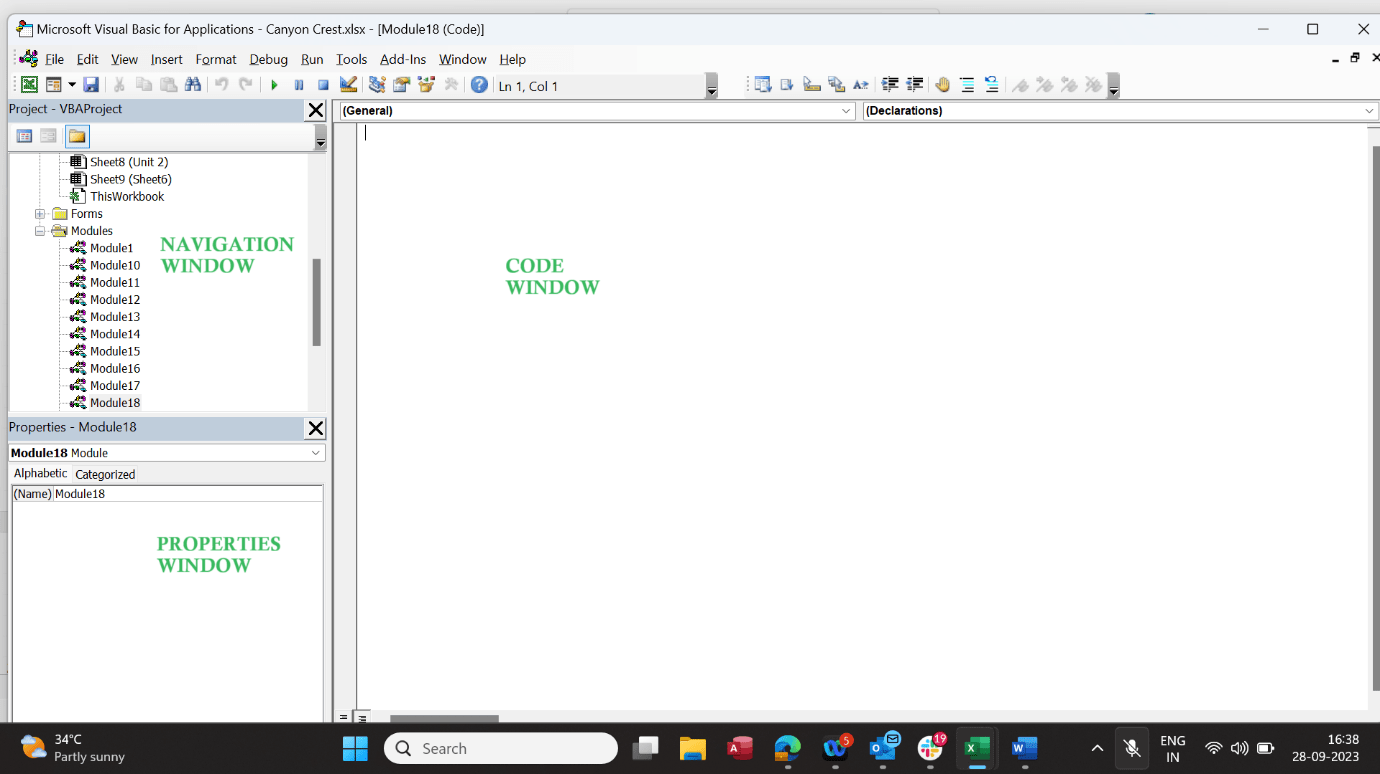Run the macro with Run Sub button
The width and height of the screenshot is (1380, 774).
(274, 84)
